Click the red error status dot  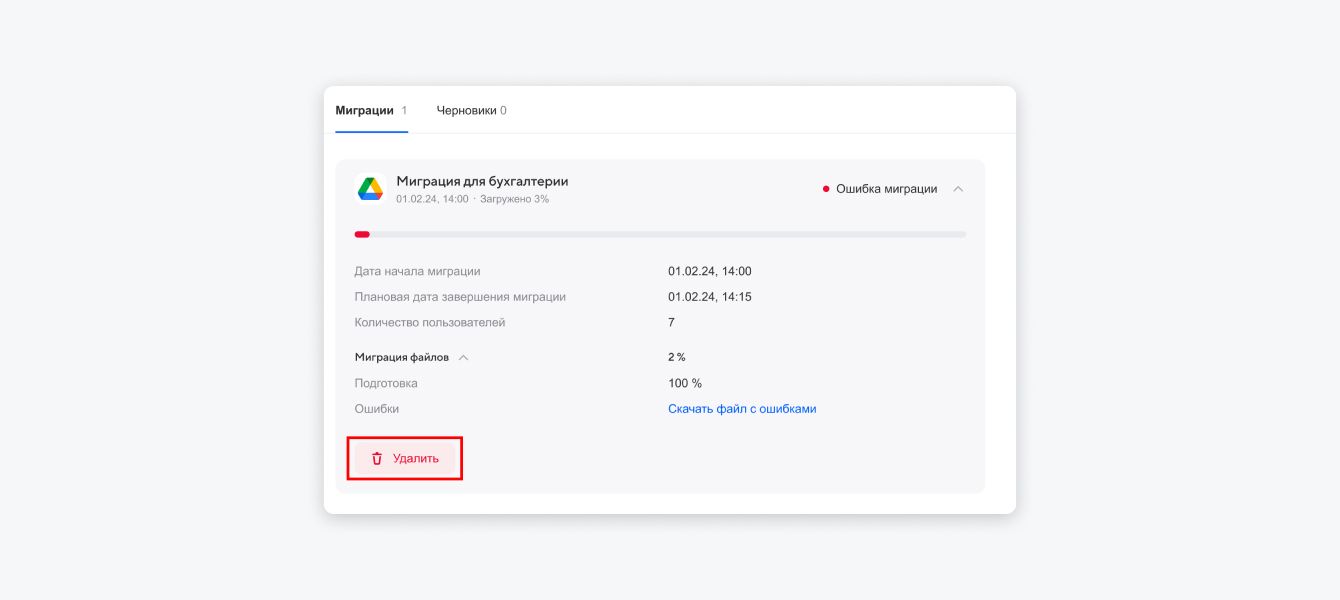(x=826, y=189)
